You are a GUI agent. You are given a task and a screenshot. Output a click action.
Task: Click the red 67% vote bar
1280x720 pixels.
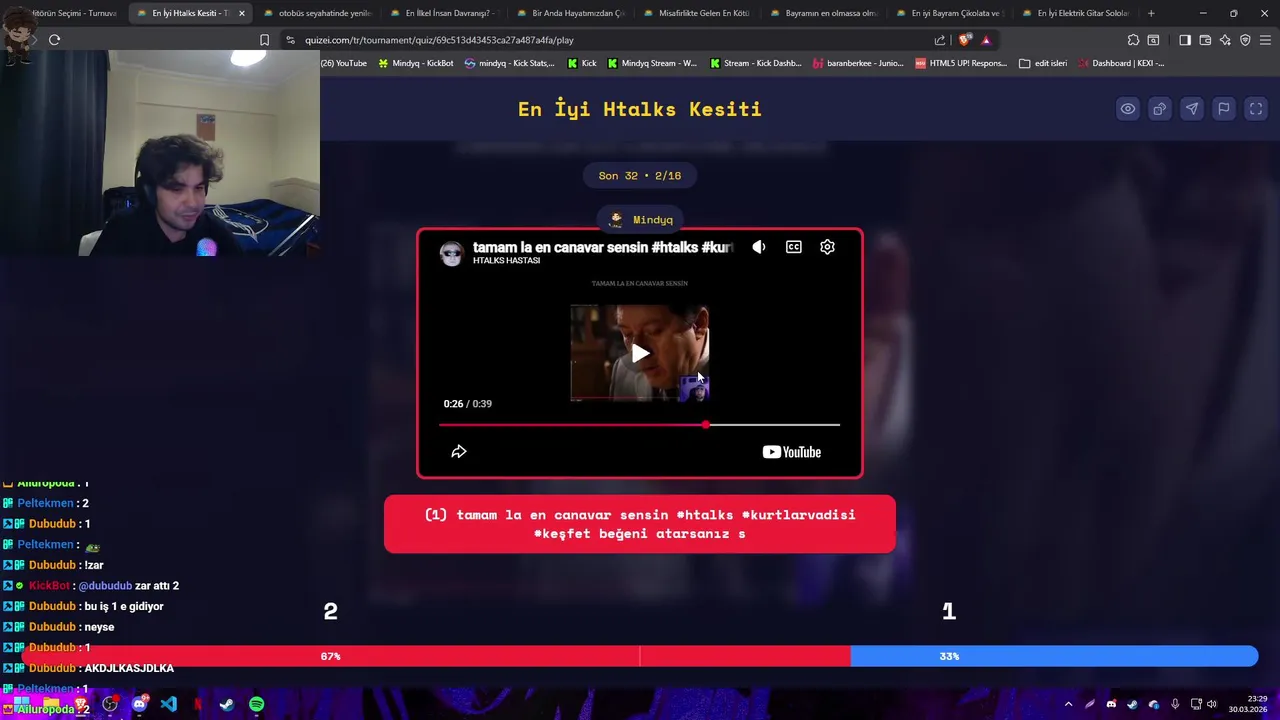tap(435, 656)
